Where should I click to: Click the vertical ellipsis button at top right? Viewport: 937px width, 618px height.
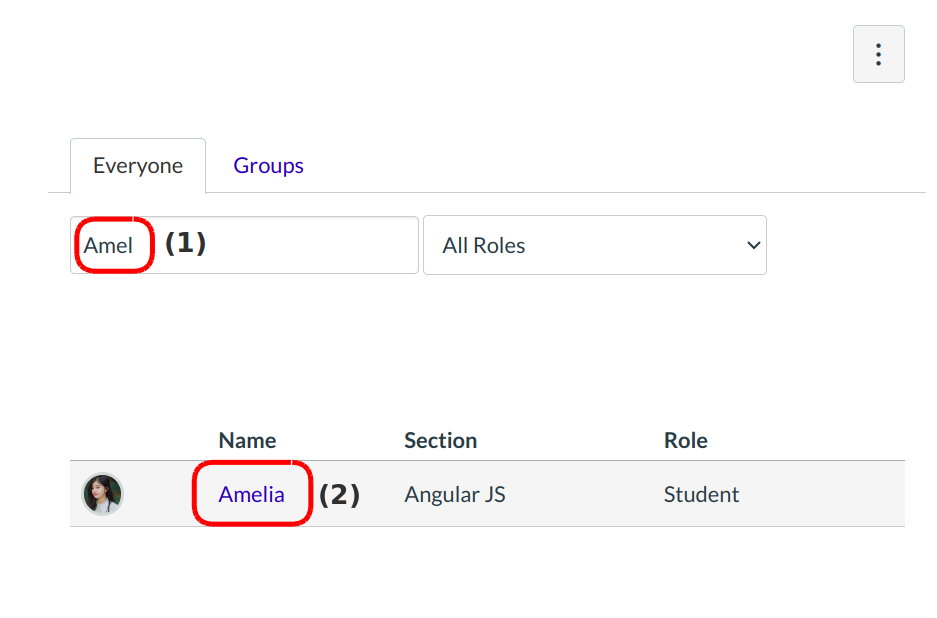[878, 54]
